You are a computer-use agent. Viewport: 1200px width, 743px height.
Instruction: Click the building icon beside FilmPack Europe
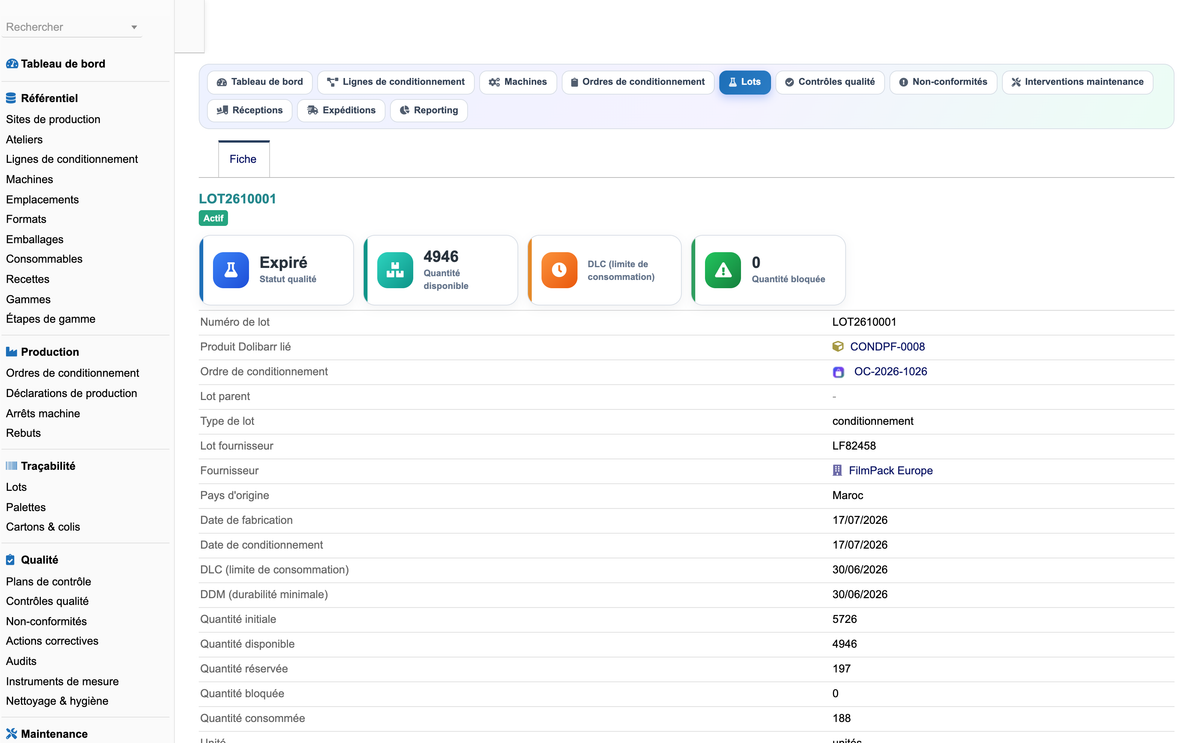coord(838,471)
